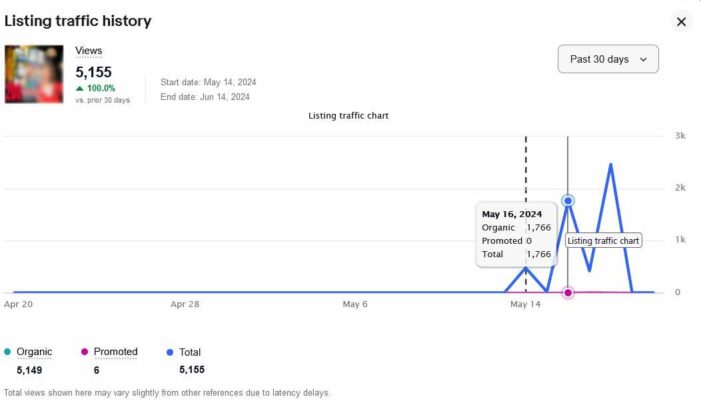Click the listing thumbnail image

tap(35, 74)
